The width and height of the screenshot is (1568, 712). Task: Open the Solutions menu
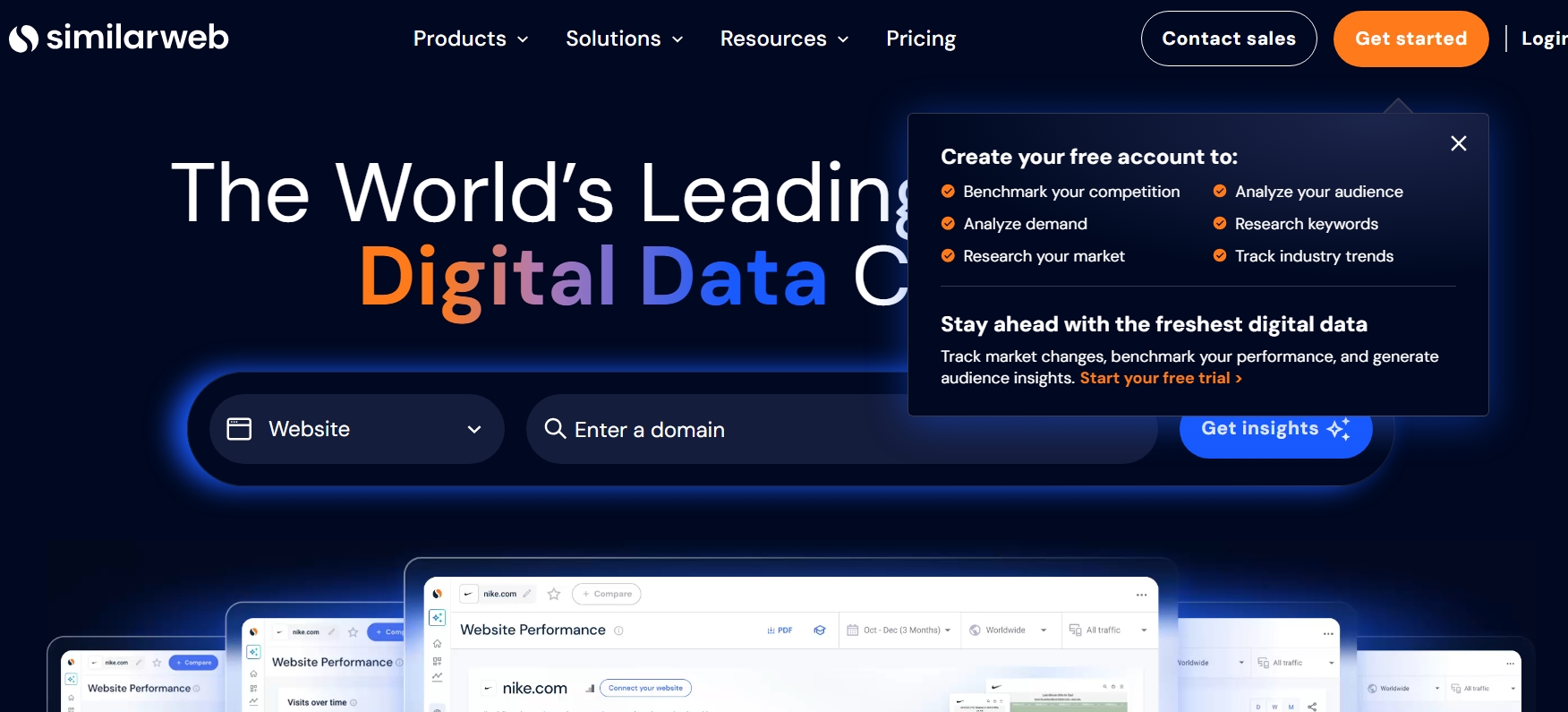point(625,39)
